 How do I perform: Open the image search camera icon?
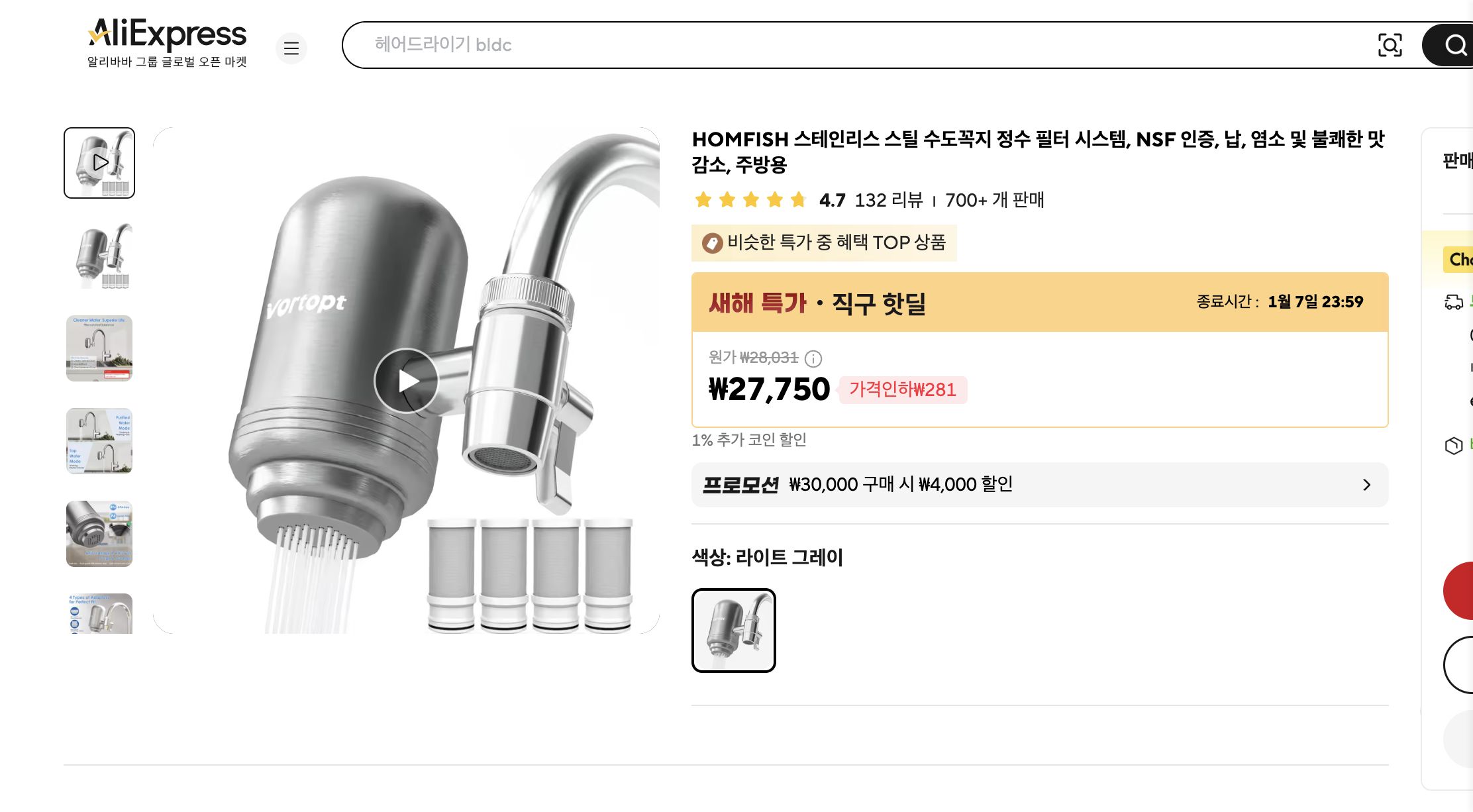(x=1391, y=45)
